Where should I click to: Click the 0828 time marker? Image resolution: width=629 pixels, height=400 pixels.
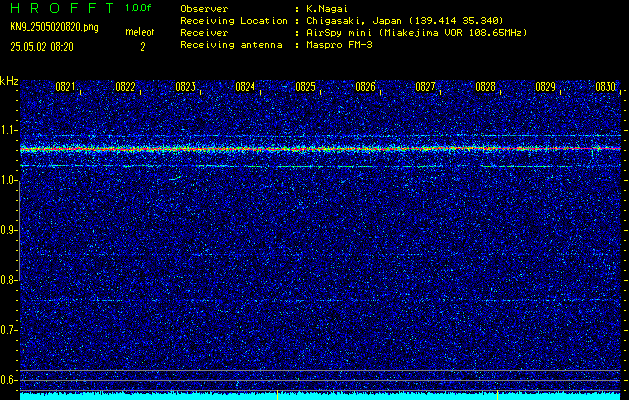pos(485,87)
